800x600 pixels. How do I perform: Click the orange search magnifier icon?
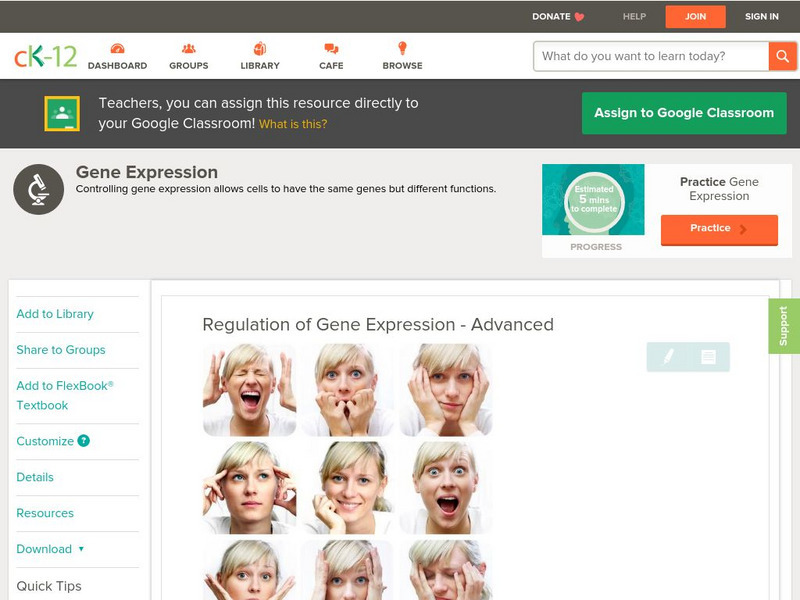(783, 56)
